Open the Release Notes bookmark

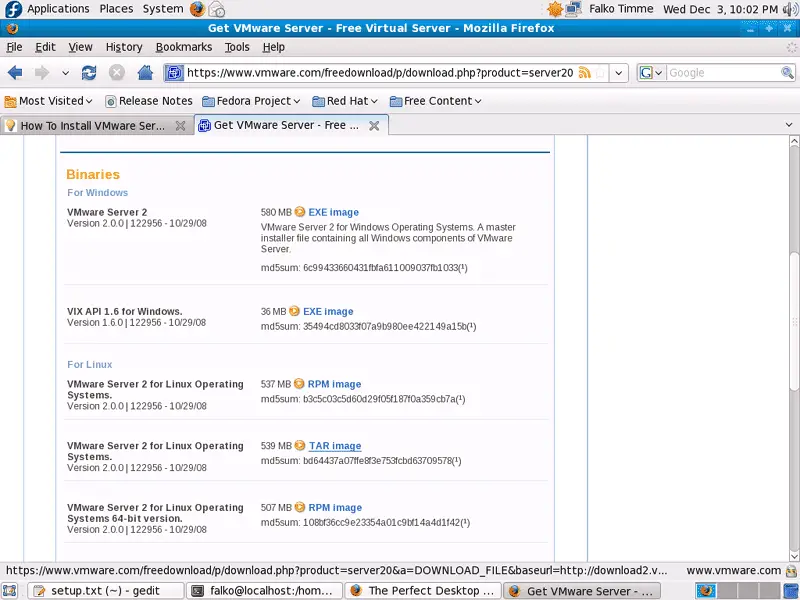149,101
